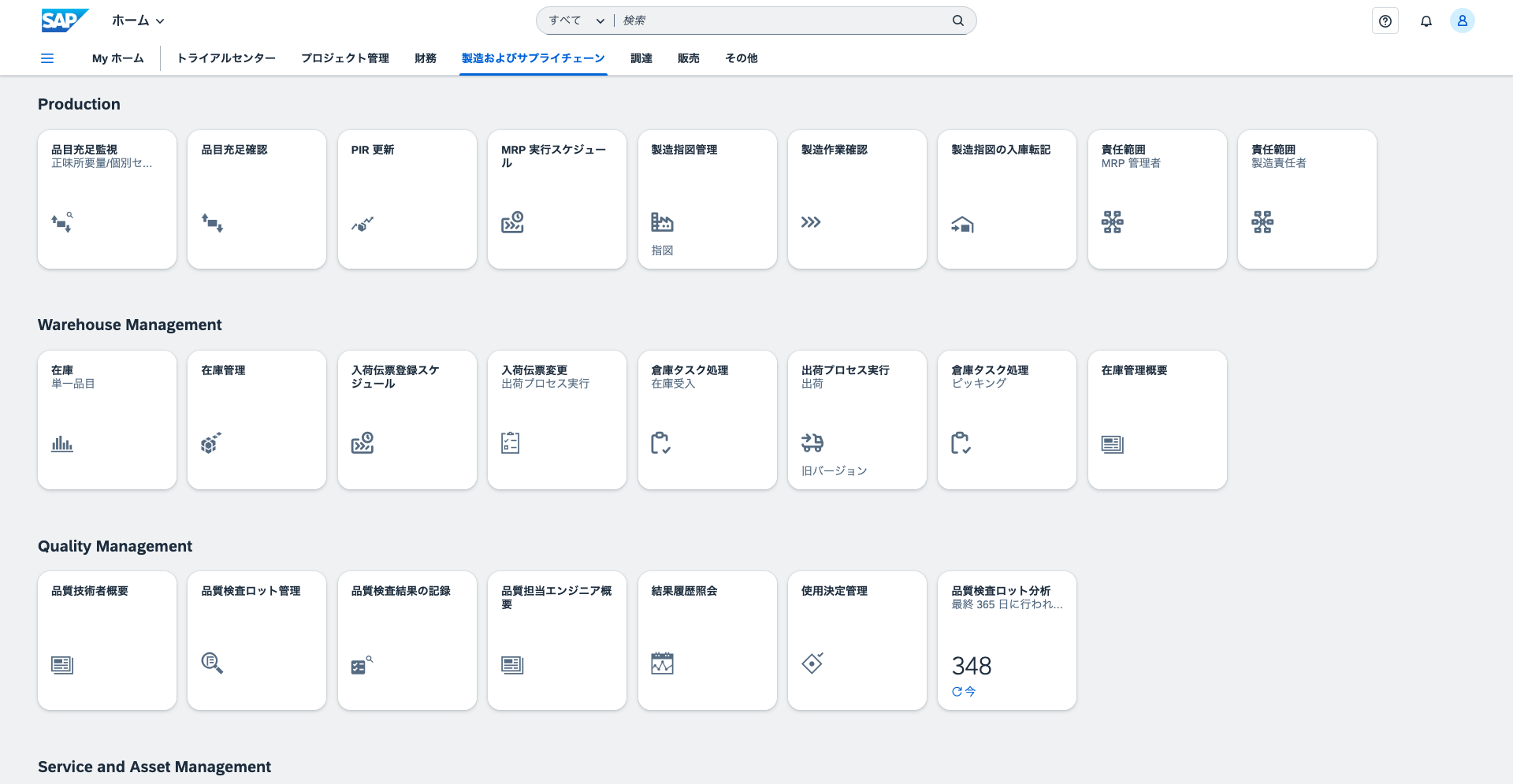This screenshot has height=784, width=1513.
Task: Open the PIR 更新 tile icon
Action: coord(362,224)
